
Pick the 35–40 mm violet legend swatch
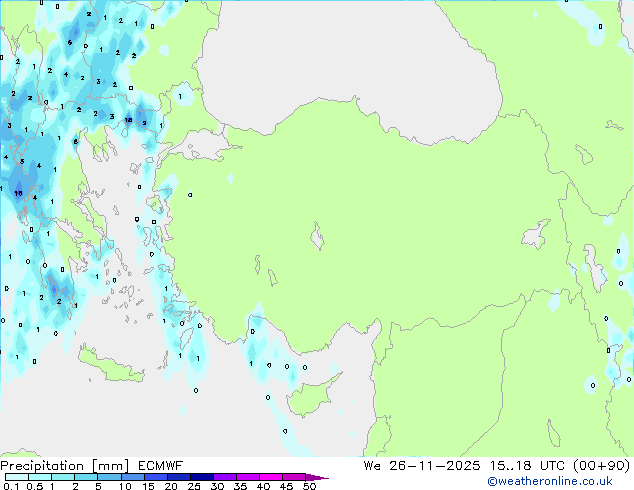click(x=248, y=477)
